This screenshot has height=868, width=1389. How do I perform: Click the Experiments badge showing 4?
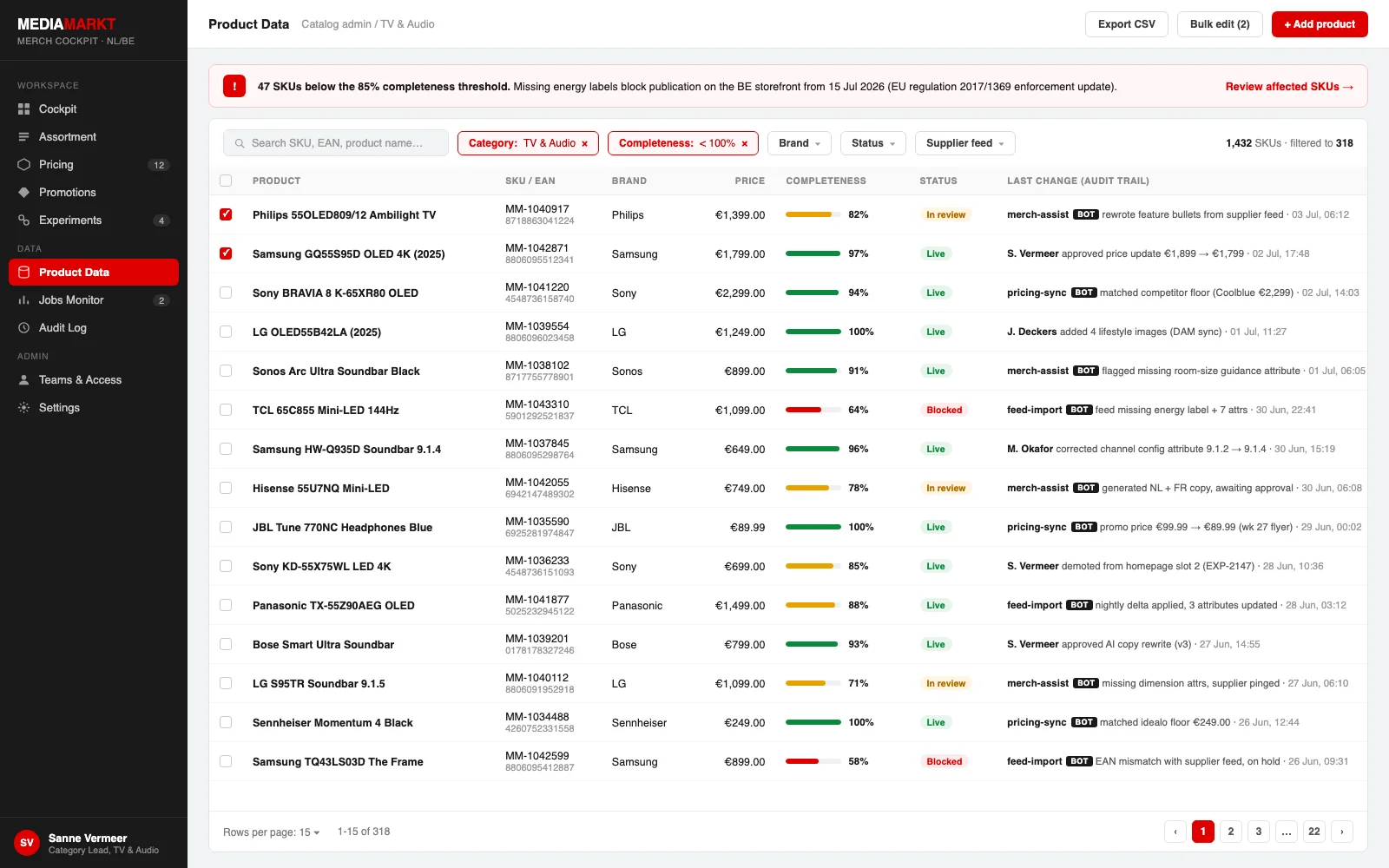161,220
